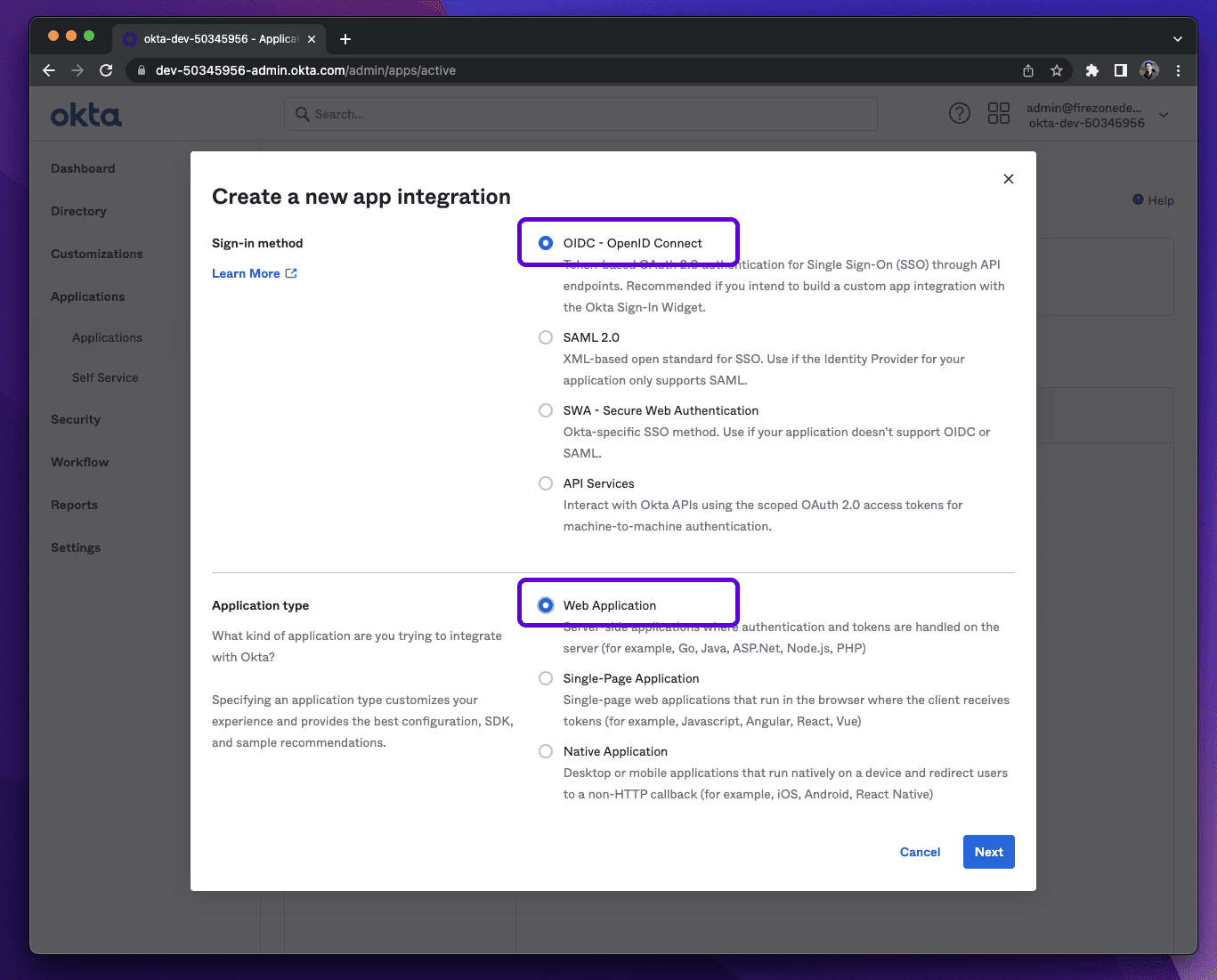Screen dimensions: 1217x980
Task: Choose Single-Page Application as application type
Action: click(545, 677)
